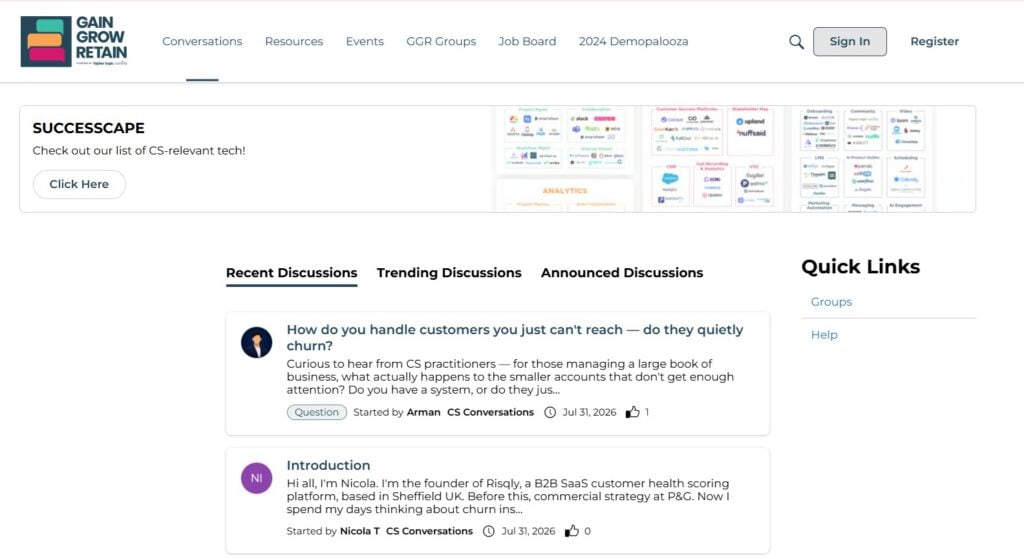The height and width of the screenshot is (559, 1024).
Task: Click like count '0' on Introduction post
Action: coord(587,531)
